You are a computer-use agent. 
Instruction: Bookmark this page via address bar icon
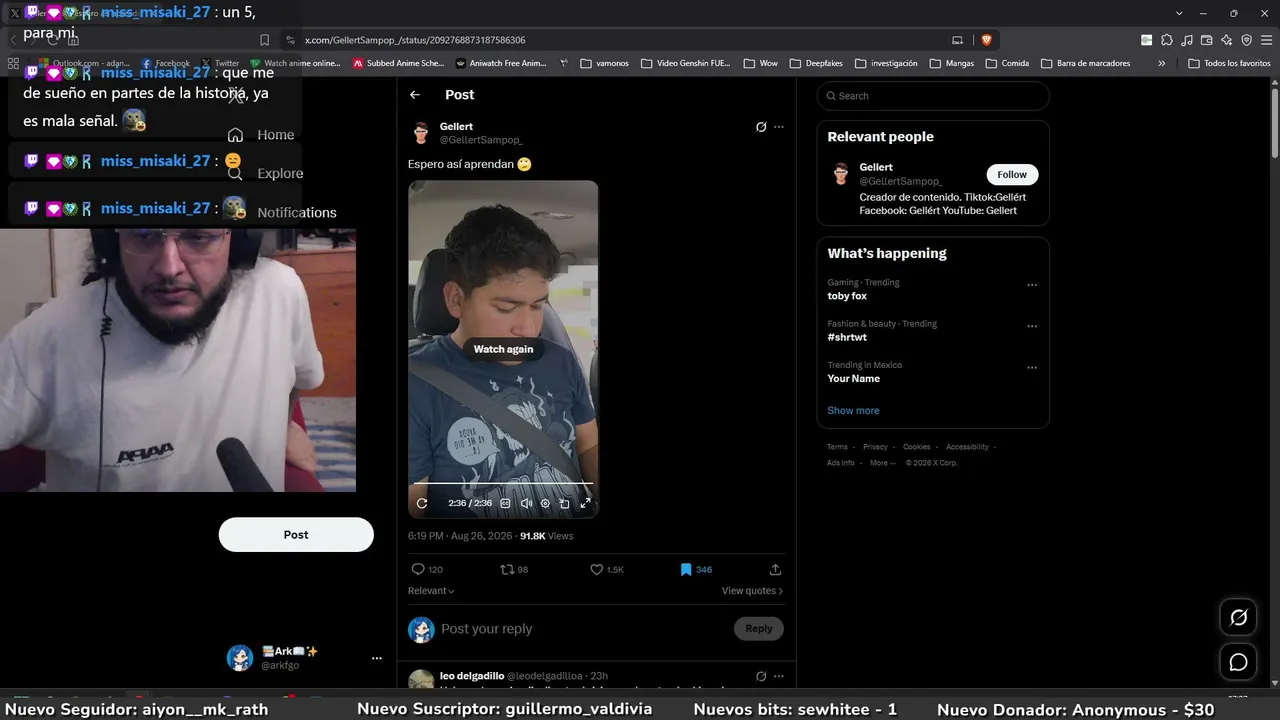point(264,40)
